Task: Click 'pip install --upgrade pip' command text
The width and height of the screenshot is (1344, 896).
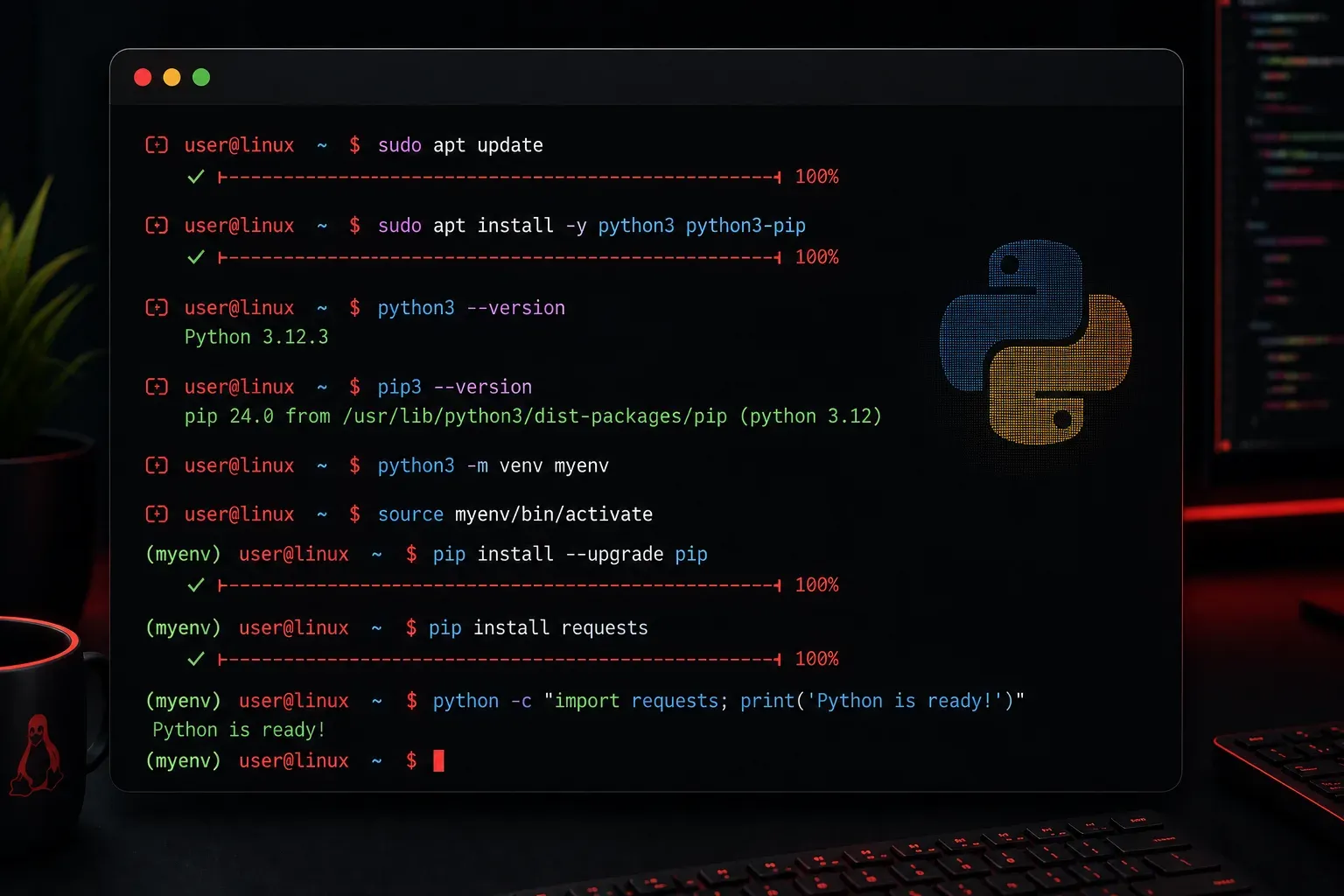Action: point(570,555)
